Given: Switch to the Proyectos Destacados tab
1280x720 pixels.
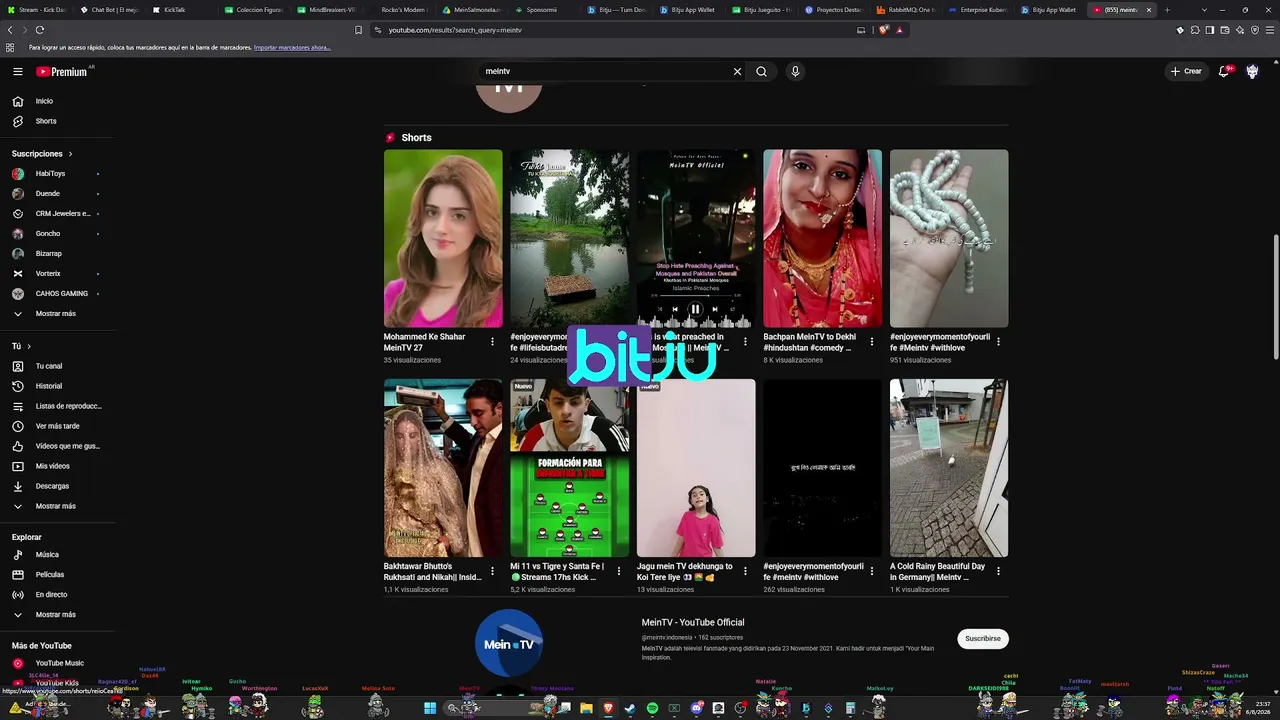Looking at the screenshot, I should tap(833, 10).
